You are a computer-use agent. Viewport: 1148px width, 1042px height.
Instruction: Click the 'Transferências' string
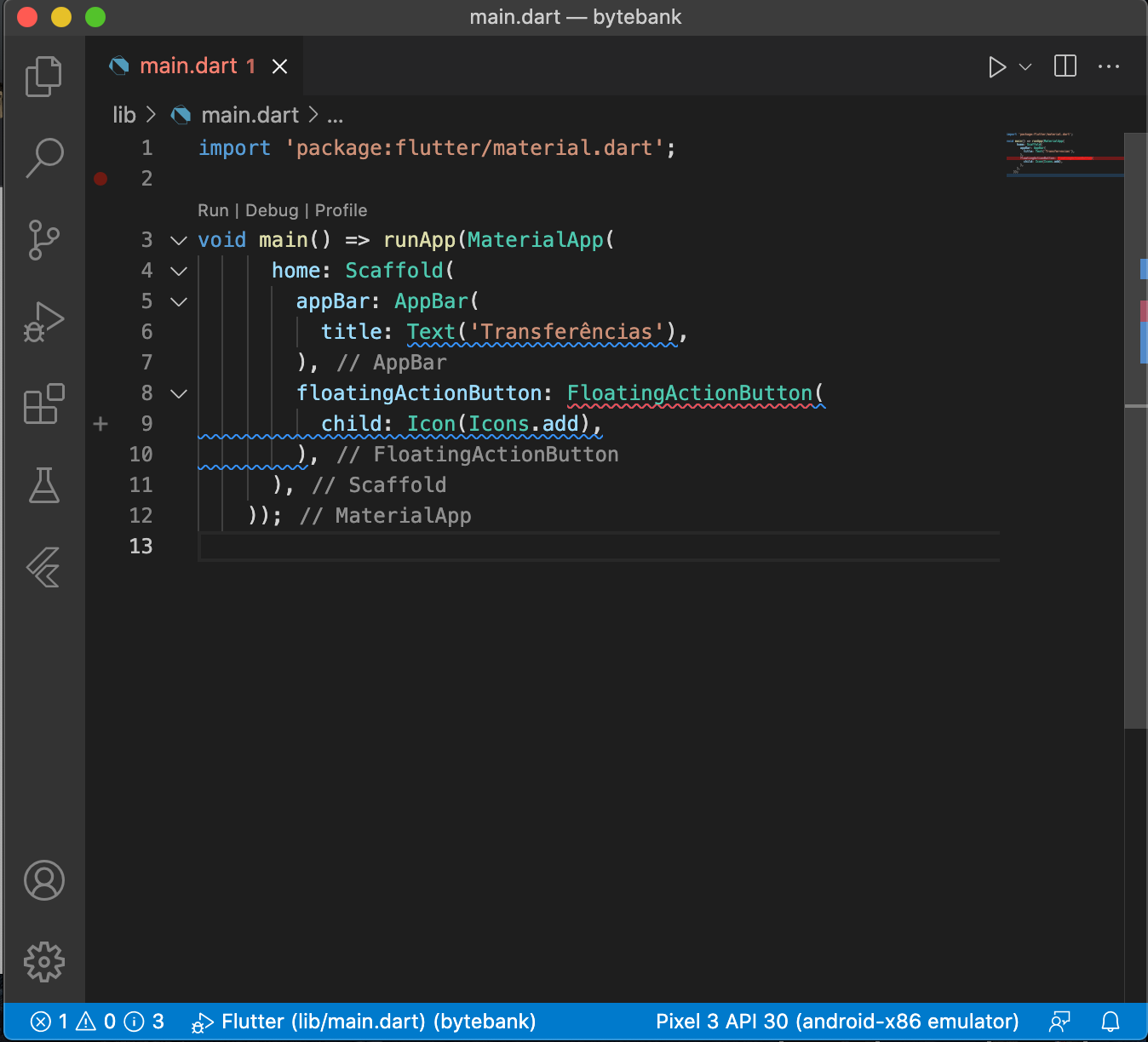tap(566, 332)
